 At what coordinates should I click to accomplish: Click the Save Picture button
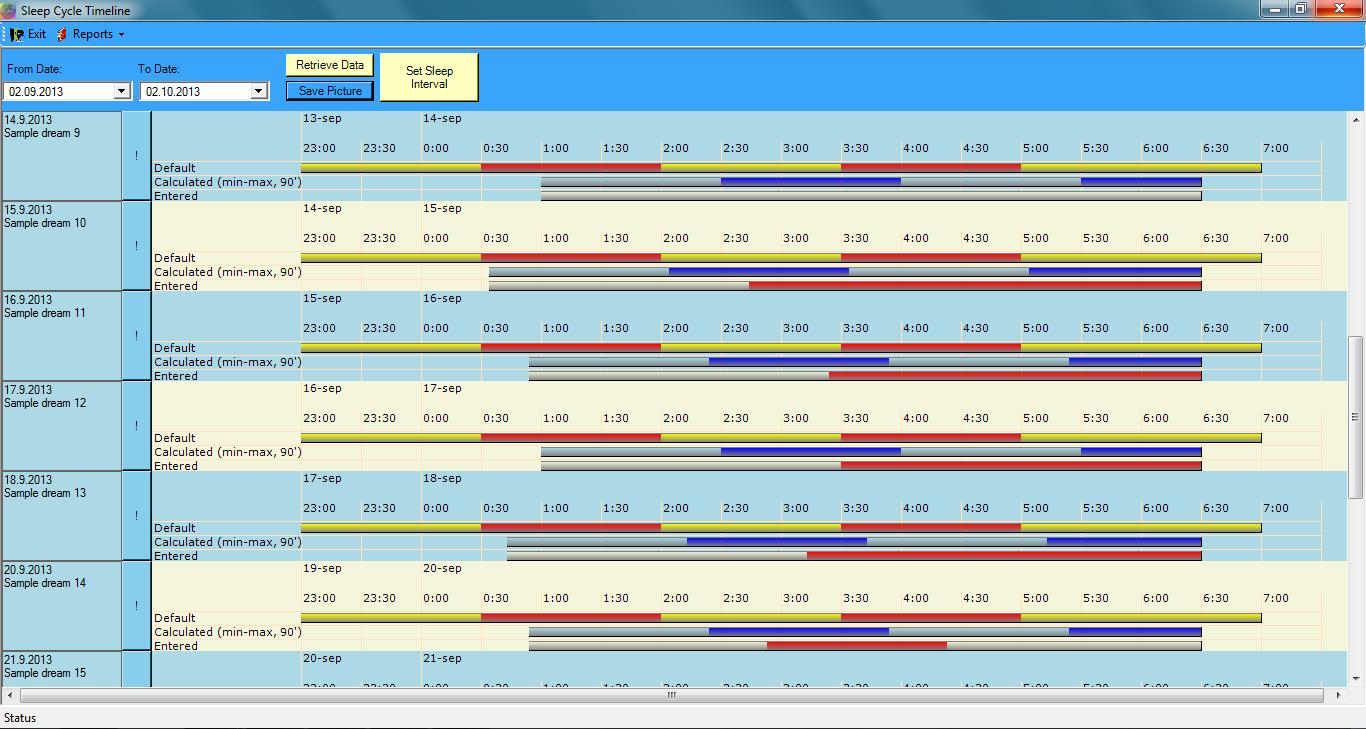tap(329, 90)
